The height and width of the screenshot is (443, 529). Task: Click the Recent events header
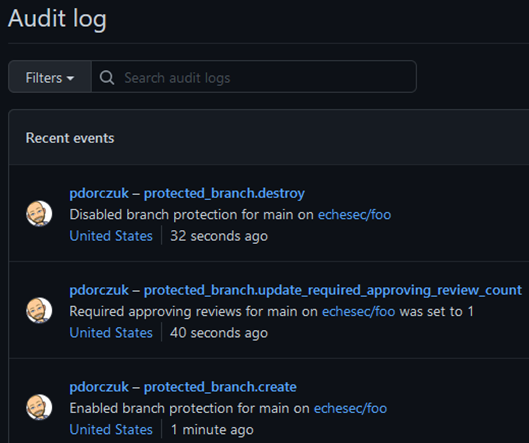point(70,138)
